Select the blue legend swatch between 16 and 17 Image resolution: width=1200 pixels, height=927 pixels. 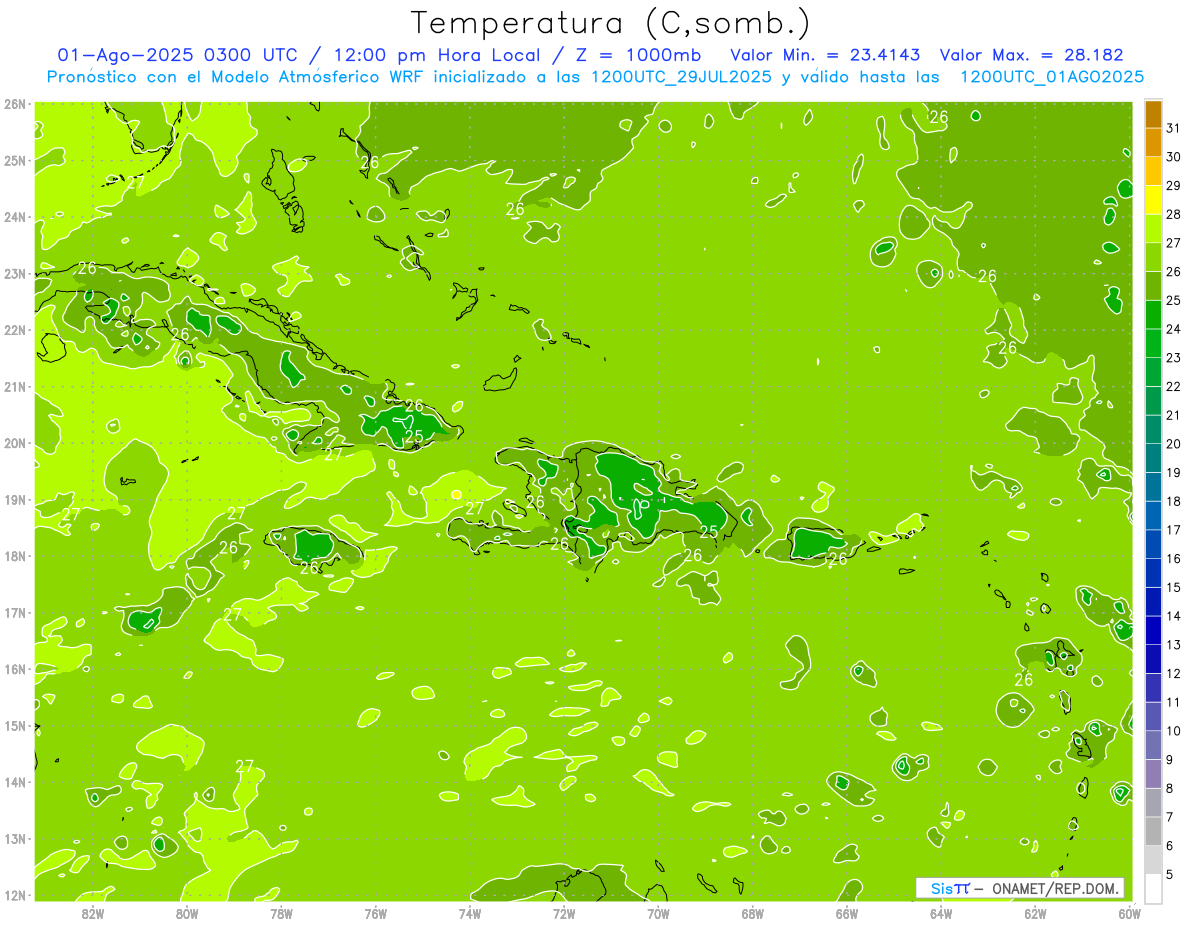click(x=1153, y=544)
